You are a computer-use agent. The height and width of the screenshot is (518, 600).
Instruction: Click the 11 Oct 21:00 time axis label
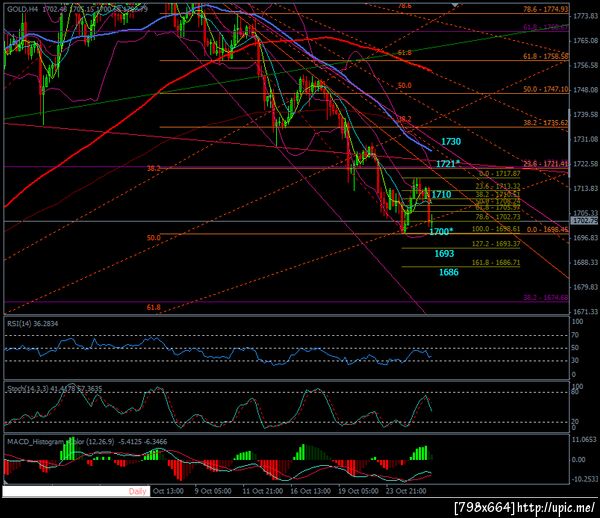click(262, 491)
